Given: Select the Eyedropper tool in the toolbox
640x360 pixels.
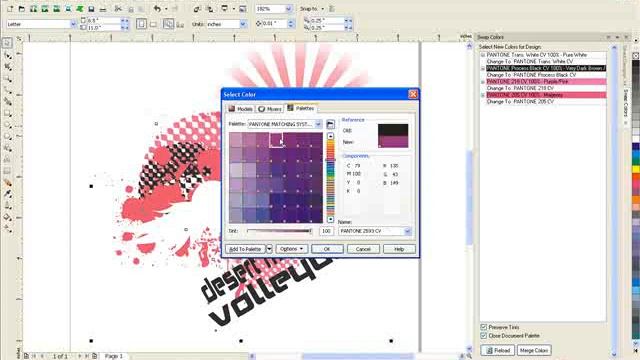Looking at the screenshot, I should pos(7,194).
